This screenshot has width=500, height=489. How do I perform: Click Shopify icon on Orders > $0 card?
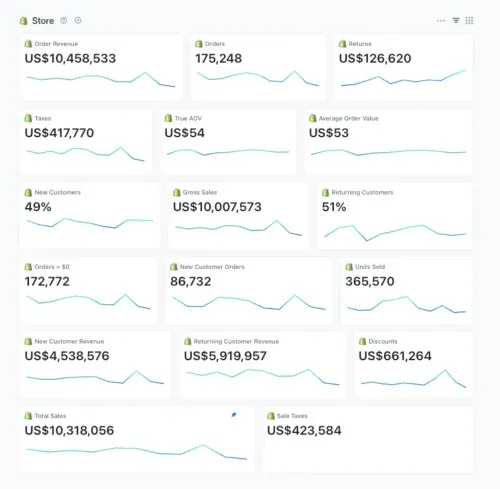[28, 267]
